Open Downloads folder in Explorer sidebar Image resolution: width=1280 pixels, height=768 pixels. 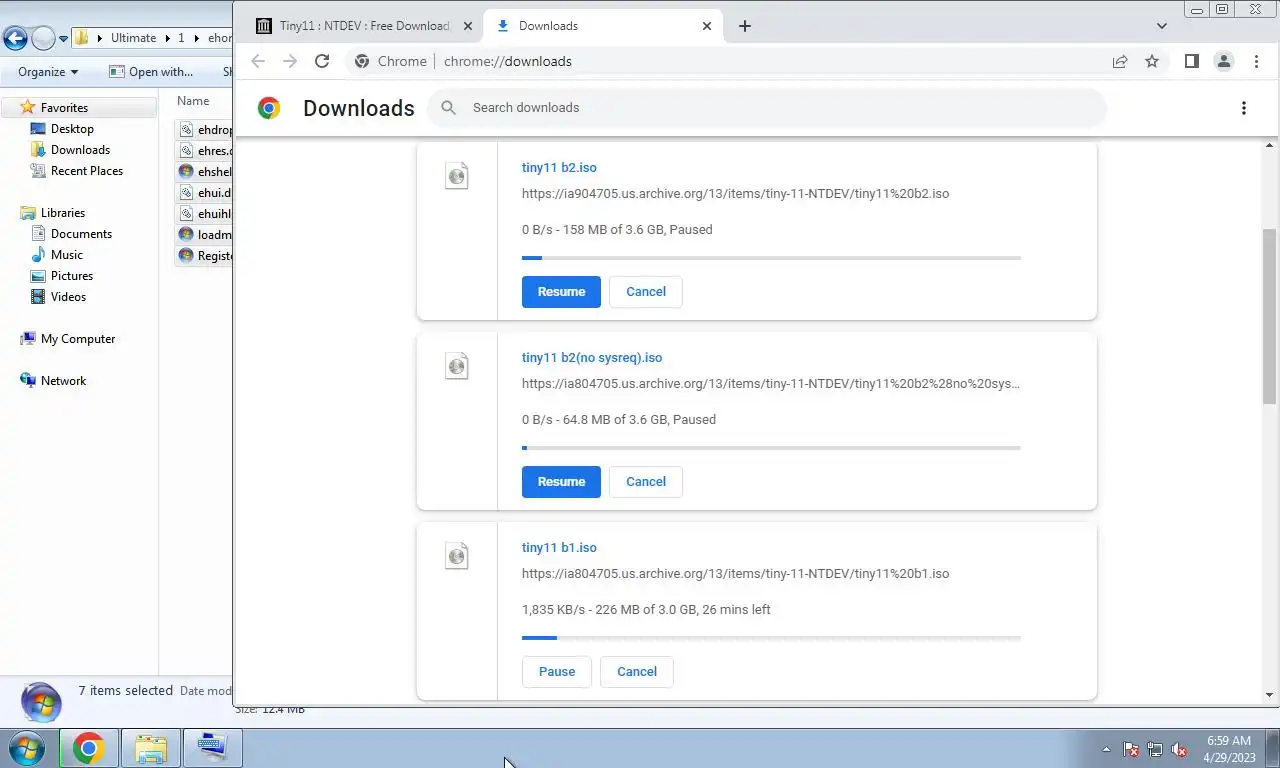[x=80, y=150]
